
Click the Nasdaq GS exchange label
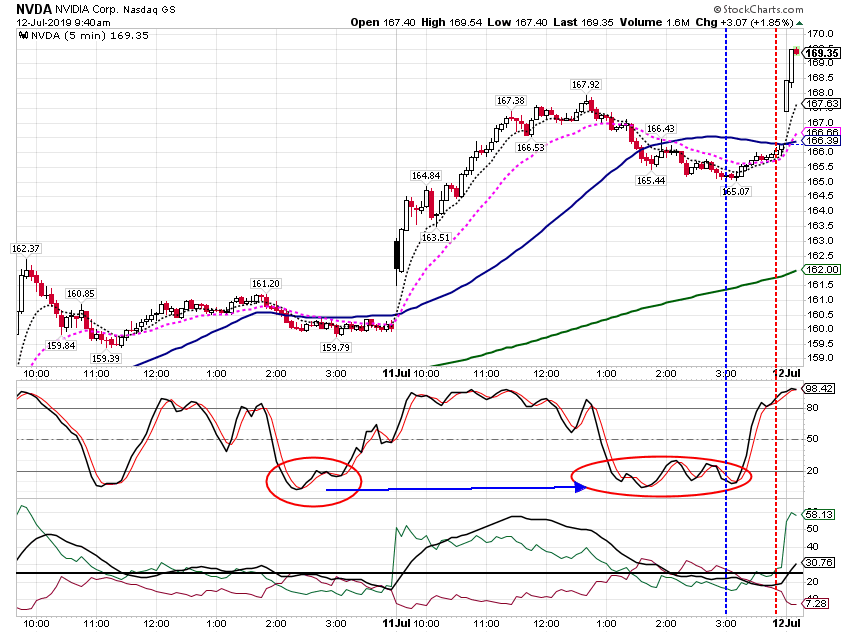[x=148, y=10]
